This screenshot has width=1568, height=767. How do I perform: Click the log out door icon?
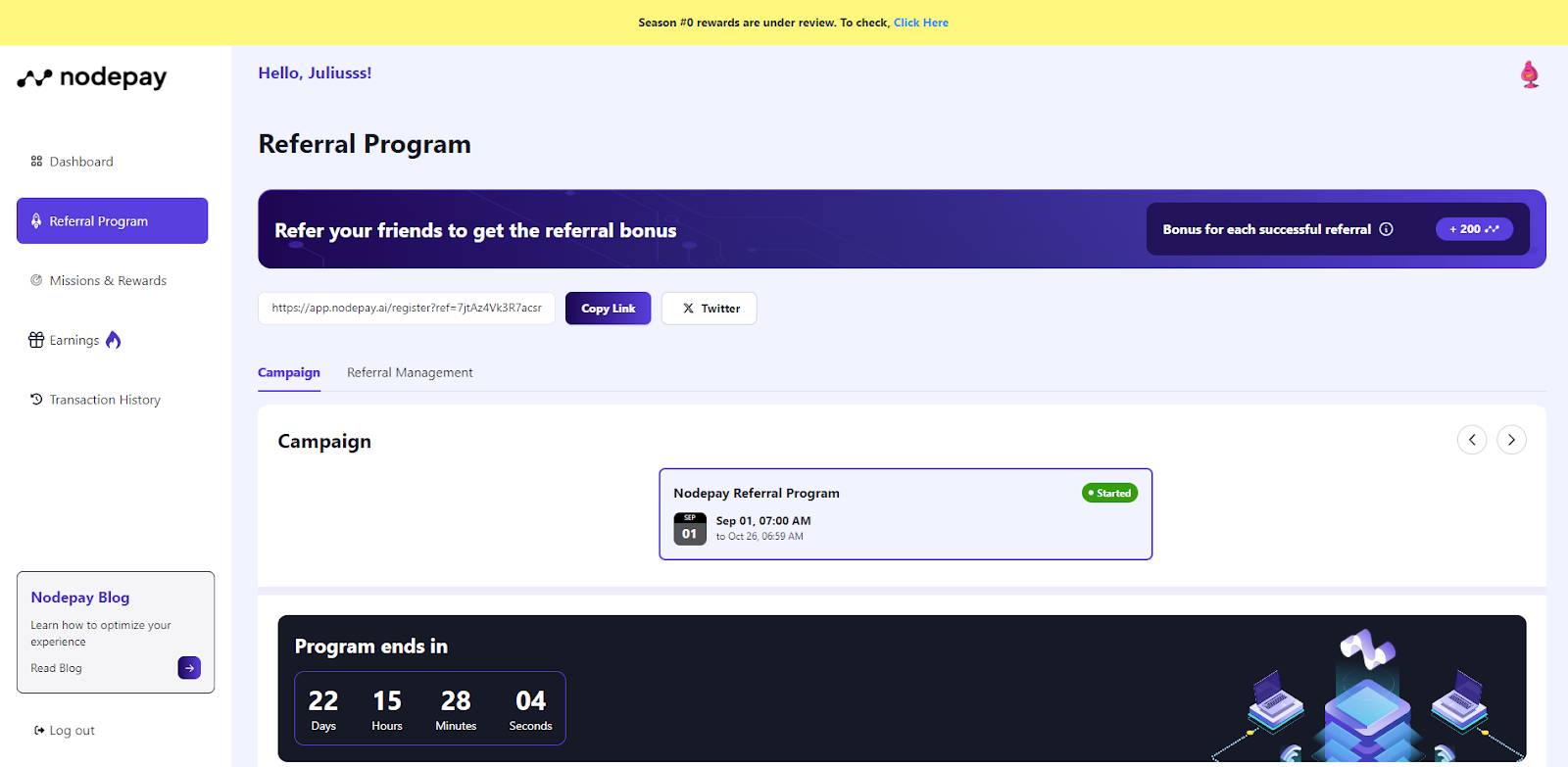point(39,731)
